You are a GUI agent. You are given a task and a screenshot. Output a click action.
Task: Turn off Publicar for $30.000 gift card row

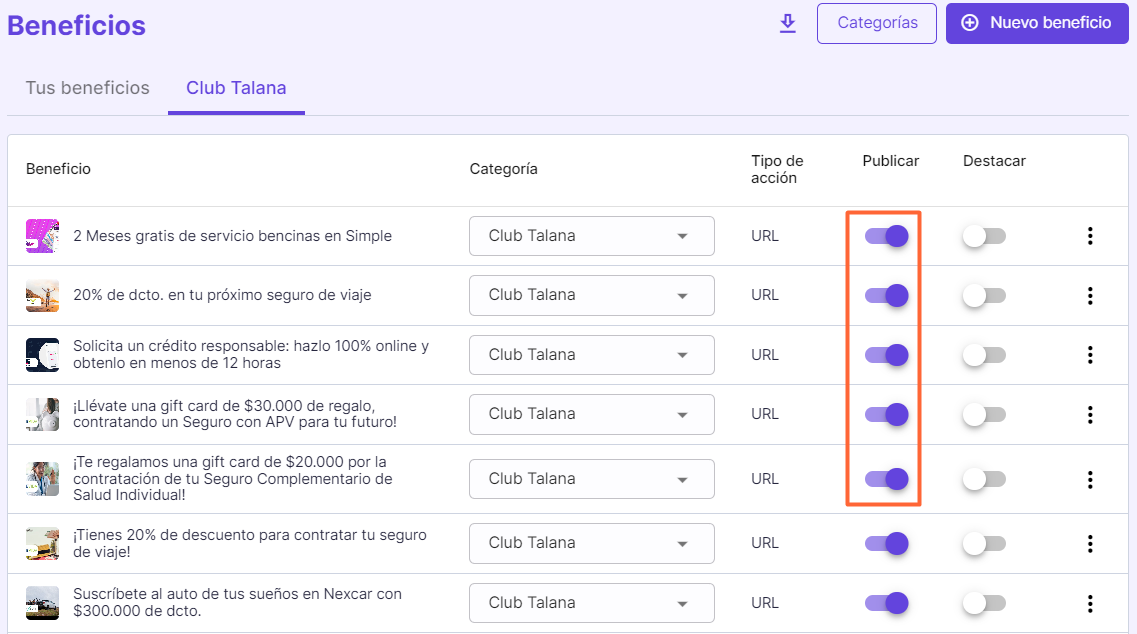[x=886, y=414]
